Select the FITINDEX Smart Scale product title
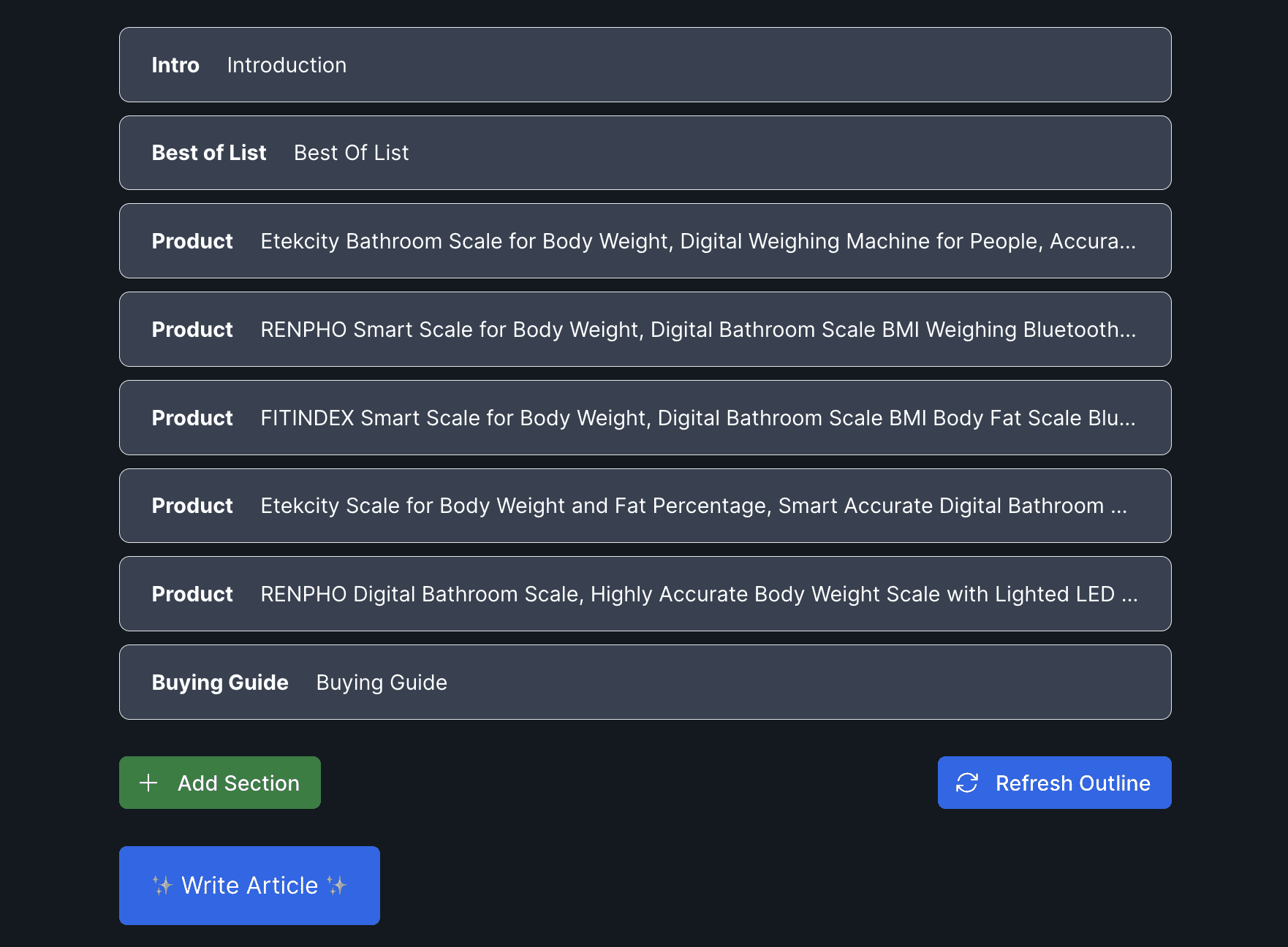This screenshot has width=1288, height=947. point(698,418)
